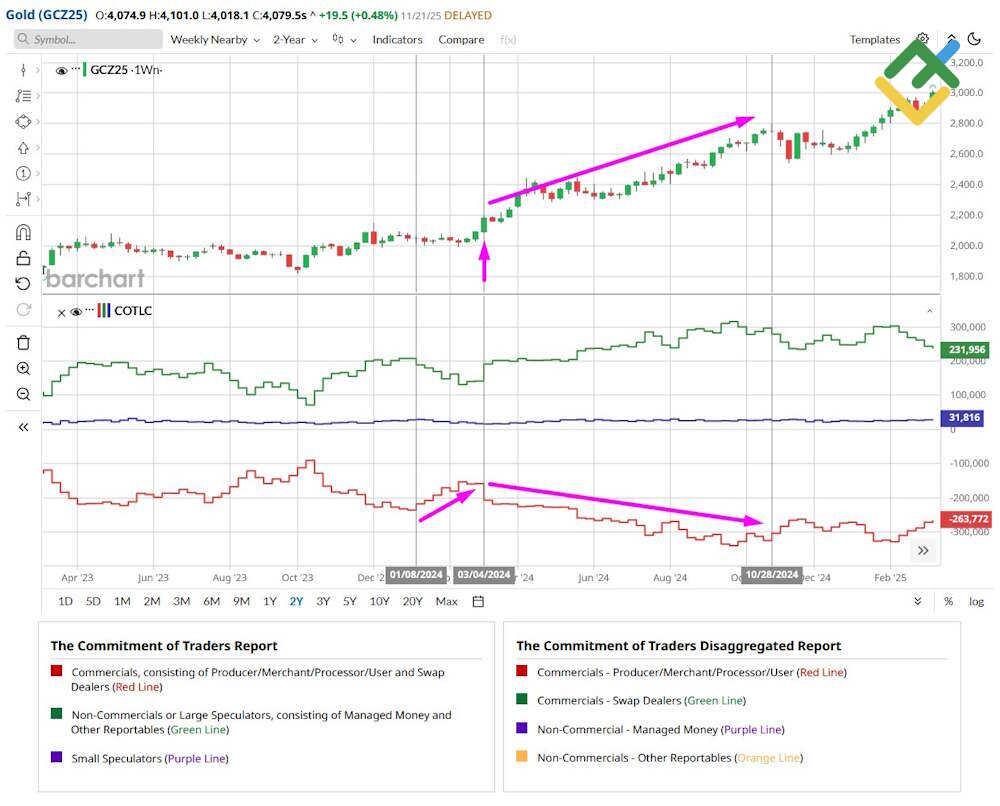Click the Symbol search input field
The width and height of the screenshot is (1000, 806).
pyautogui.click(x=90, y=39)
